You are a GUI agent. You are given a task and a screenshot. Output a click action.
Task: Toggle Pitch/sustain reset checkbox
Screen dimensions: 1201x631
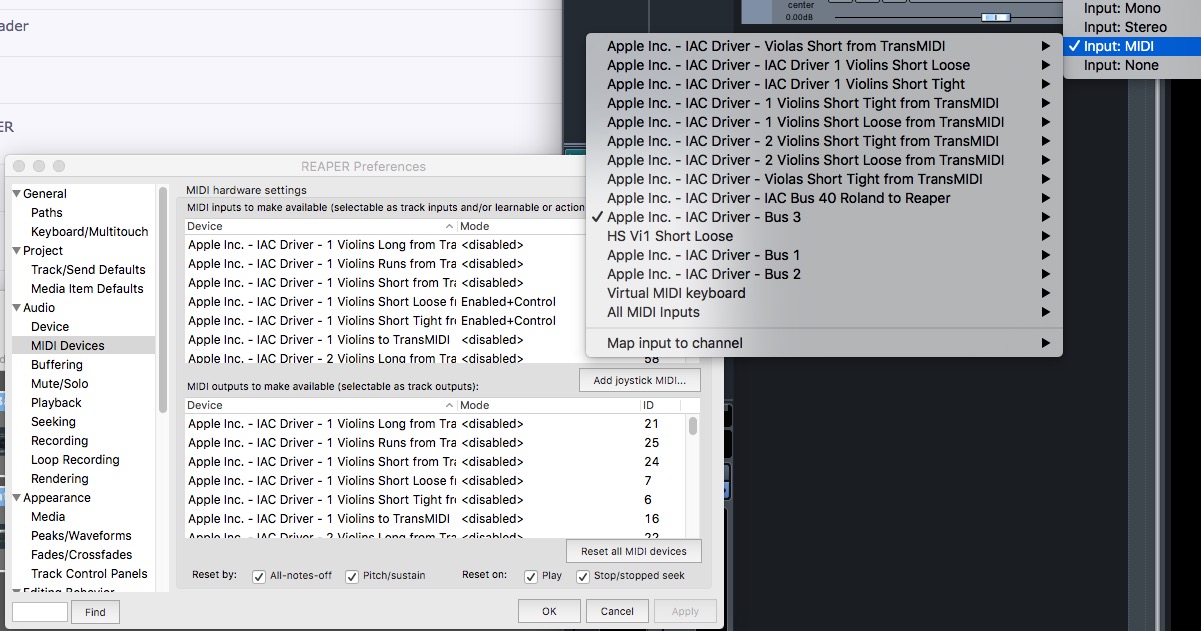pos(352,577)
